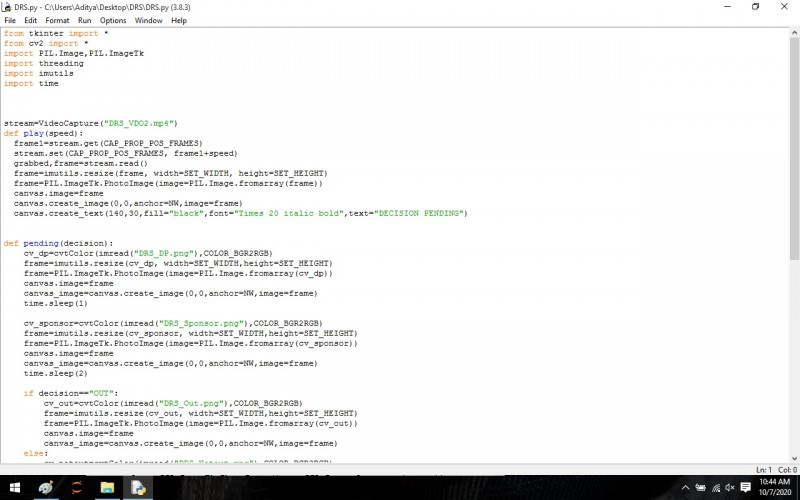Click the 'from cv2 import *' line
Screen dimensions: 800x500
(x=46, y=43)
